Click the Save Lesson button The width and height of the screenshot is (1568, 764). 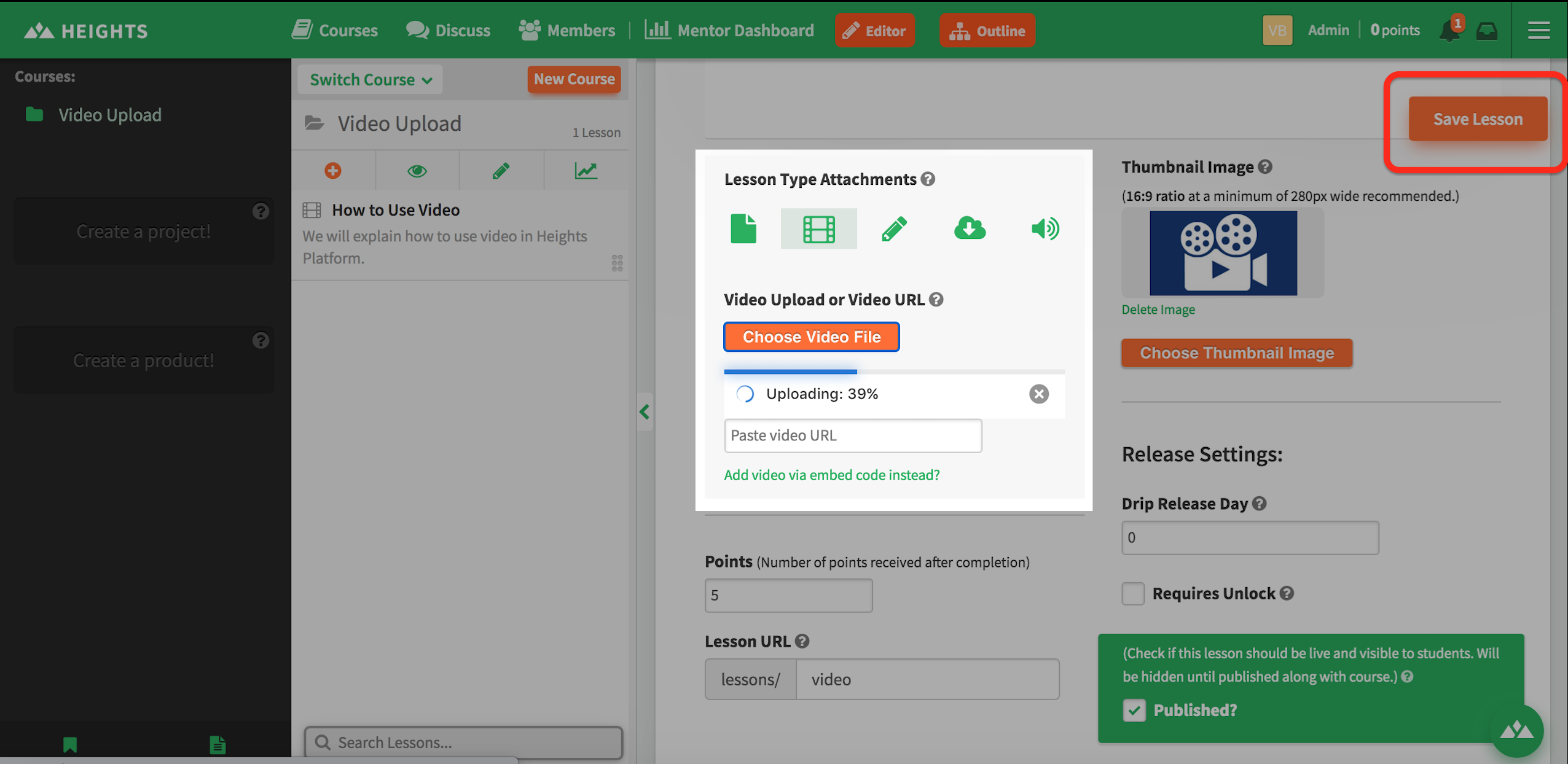[x=1478, y=119]
